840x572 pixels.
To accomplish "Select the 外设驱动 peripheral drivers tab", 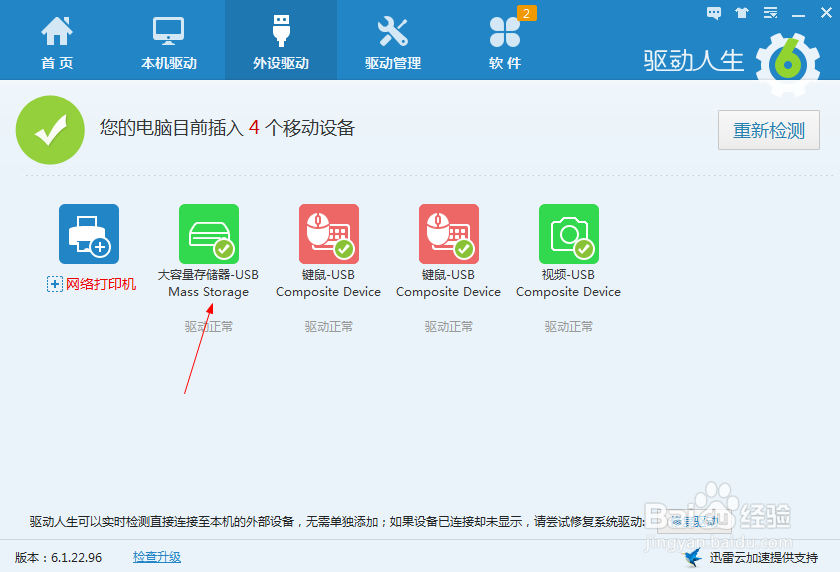I will pos(281,42).
